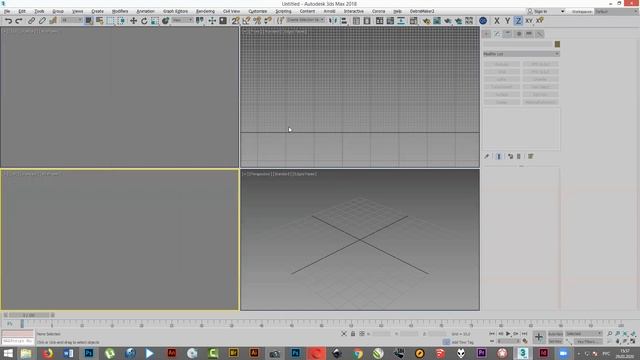
Task: Open the Modifiers menu
Action: click(x=120, y=11)
